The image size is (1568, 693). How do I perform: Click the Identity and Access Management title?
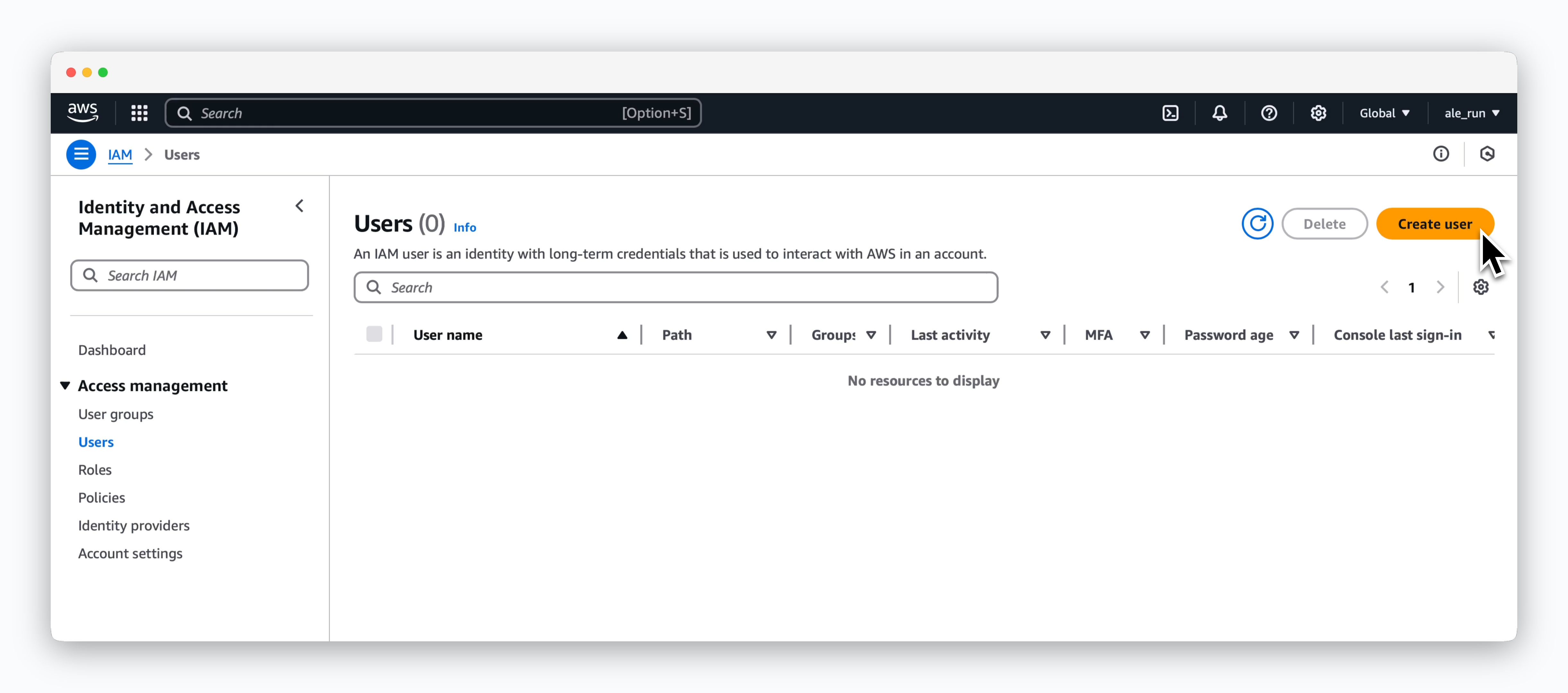point(159,218)
